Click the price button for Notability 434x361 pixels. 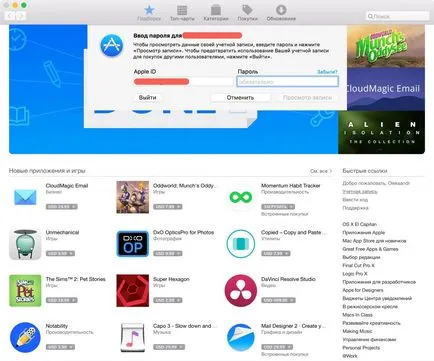pyautogui.click(x=60, y=347)
